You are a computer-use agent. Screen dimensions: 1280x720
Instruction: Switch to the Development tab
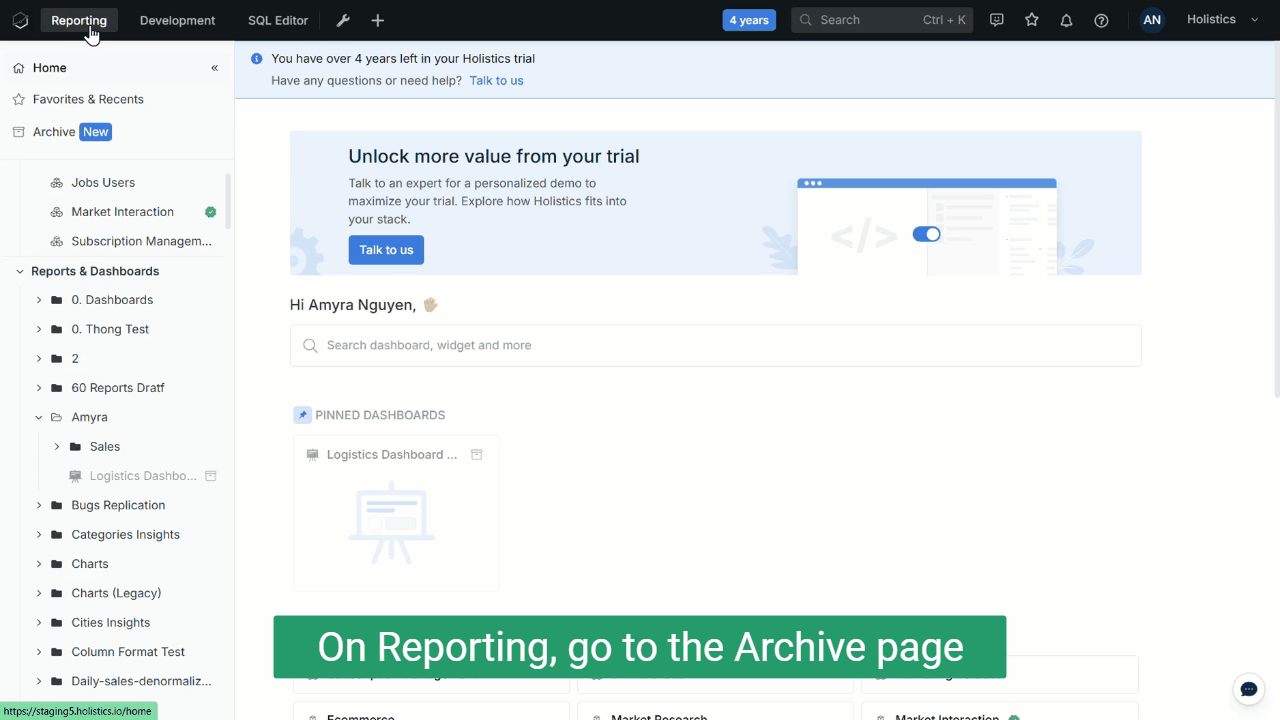[x=177, y=20]
